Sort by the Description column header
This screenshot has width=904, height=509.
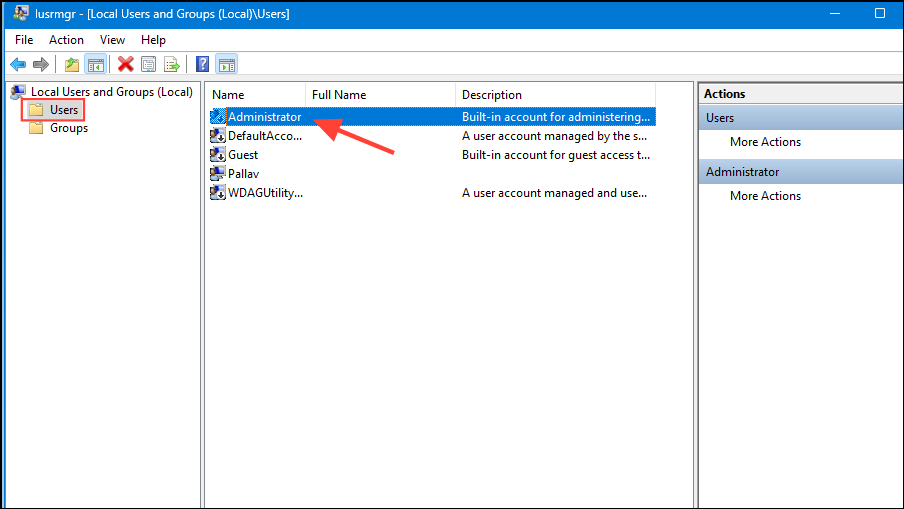click(x=555, y=95)
